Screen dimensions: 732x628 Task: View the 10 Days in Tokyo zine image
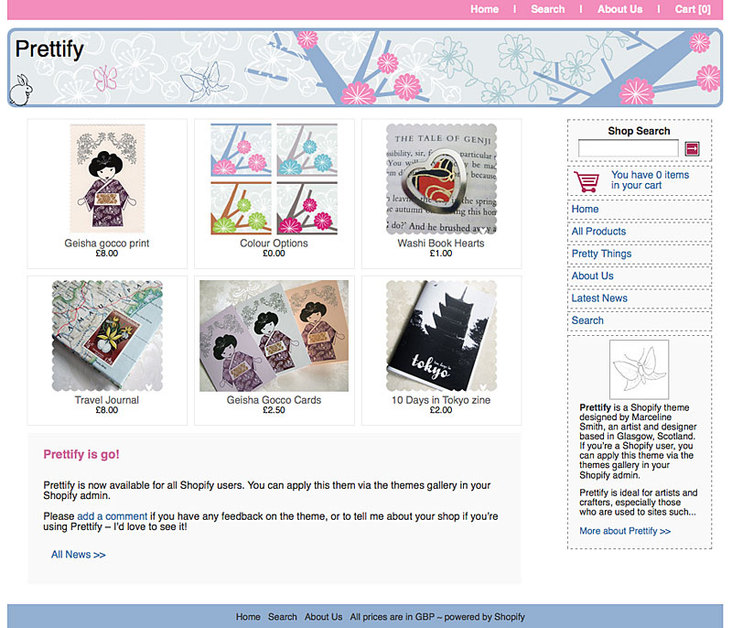tap(441, 336)
